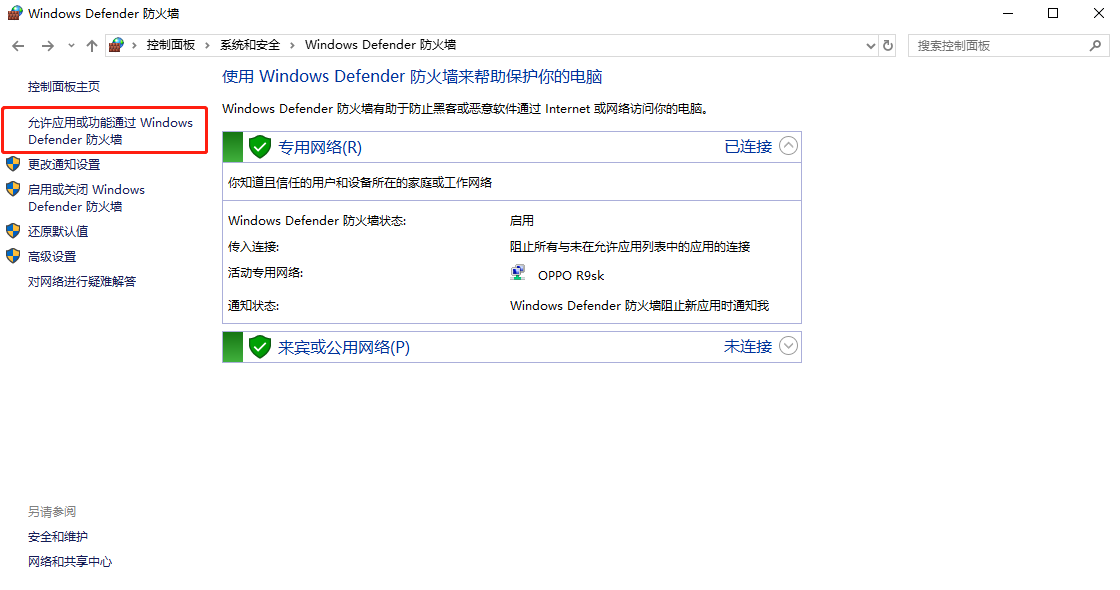
Task: Click the Back navigation arrow
Action: (19, 46)
